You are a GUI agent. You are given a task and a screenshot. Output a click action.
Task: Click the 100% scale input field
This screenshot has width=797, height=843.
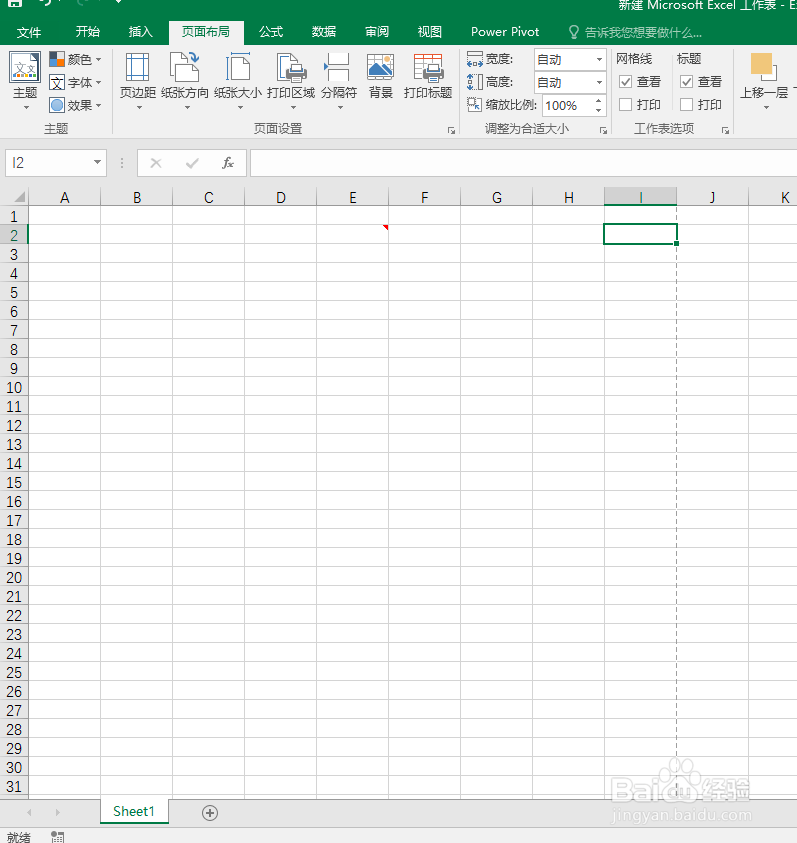(567, 105)
